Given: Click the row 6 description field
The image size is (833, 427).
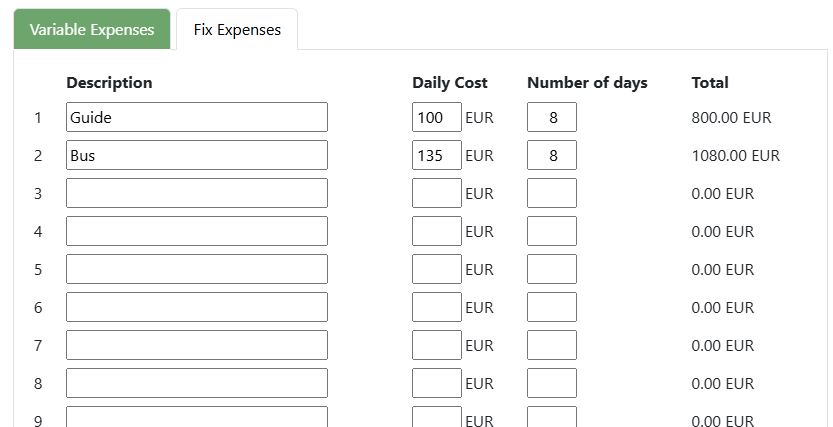Looking at the screenshot, I should 196,307.
